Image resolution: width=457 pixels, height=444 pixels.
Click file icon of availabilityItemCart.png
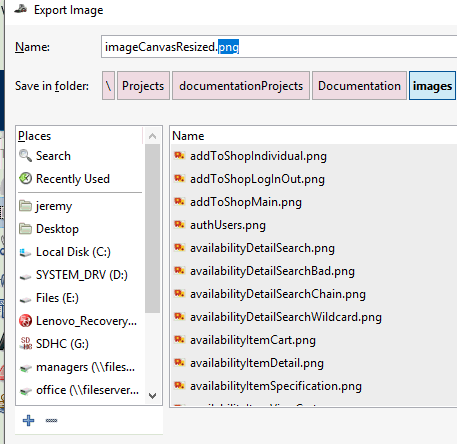tap(179, 339)
